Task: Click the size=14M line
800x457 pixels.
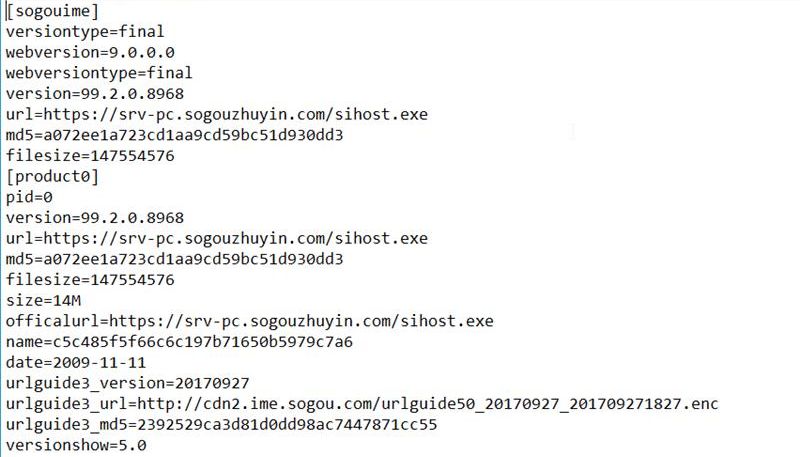Action: pyautogui.click(x=39, y=301)
